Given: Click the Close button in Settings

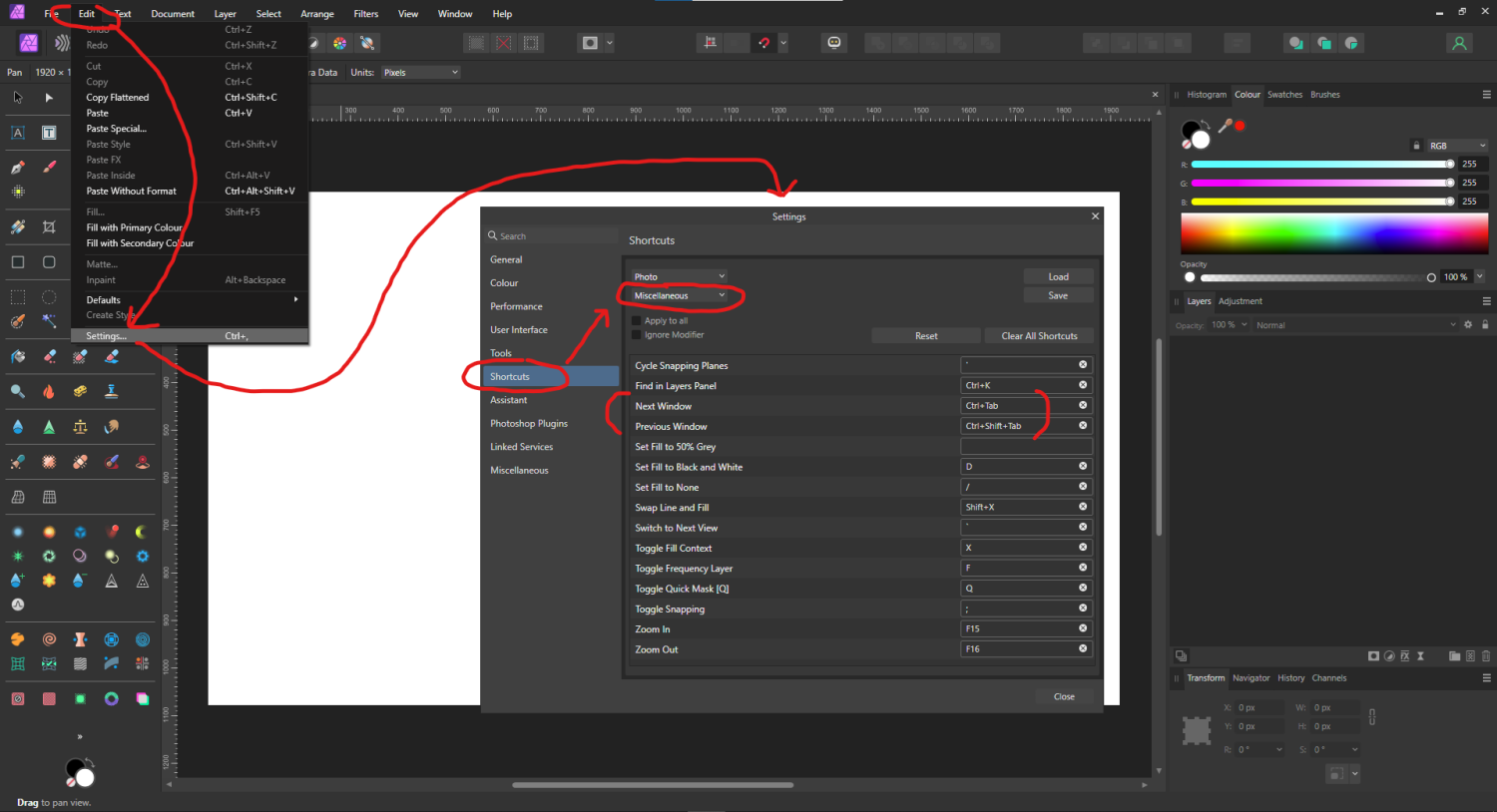Looking at the screenshot, I should pyautogui.click(x=1064, y=696).
